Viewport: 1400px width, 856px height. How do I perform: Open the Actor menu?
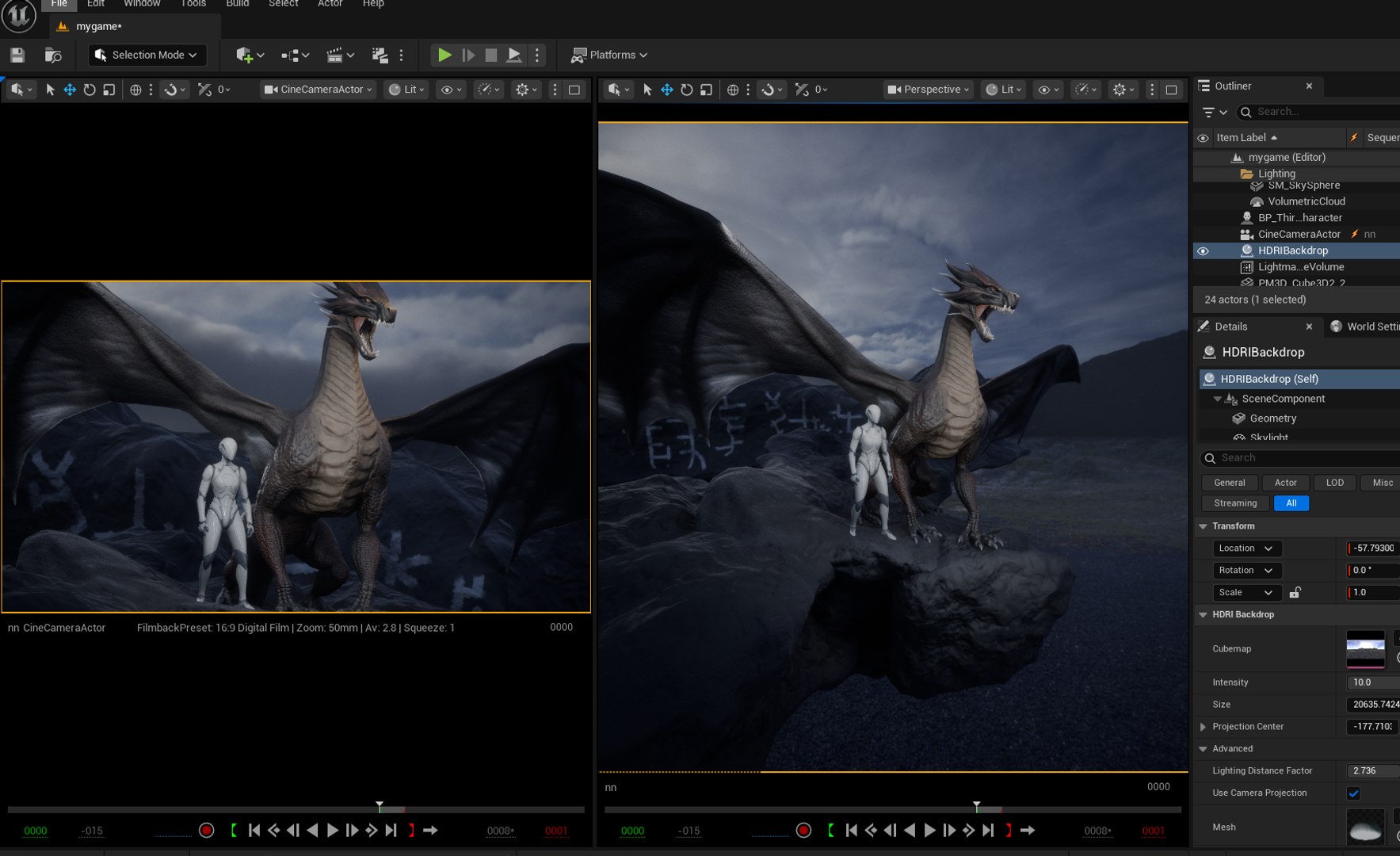(x=330, y=4)
